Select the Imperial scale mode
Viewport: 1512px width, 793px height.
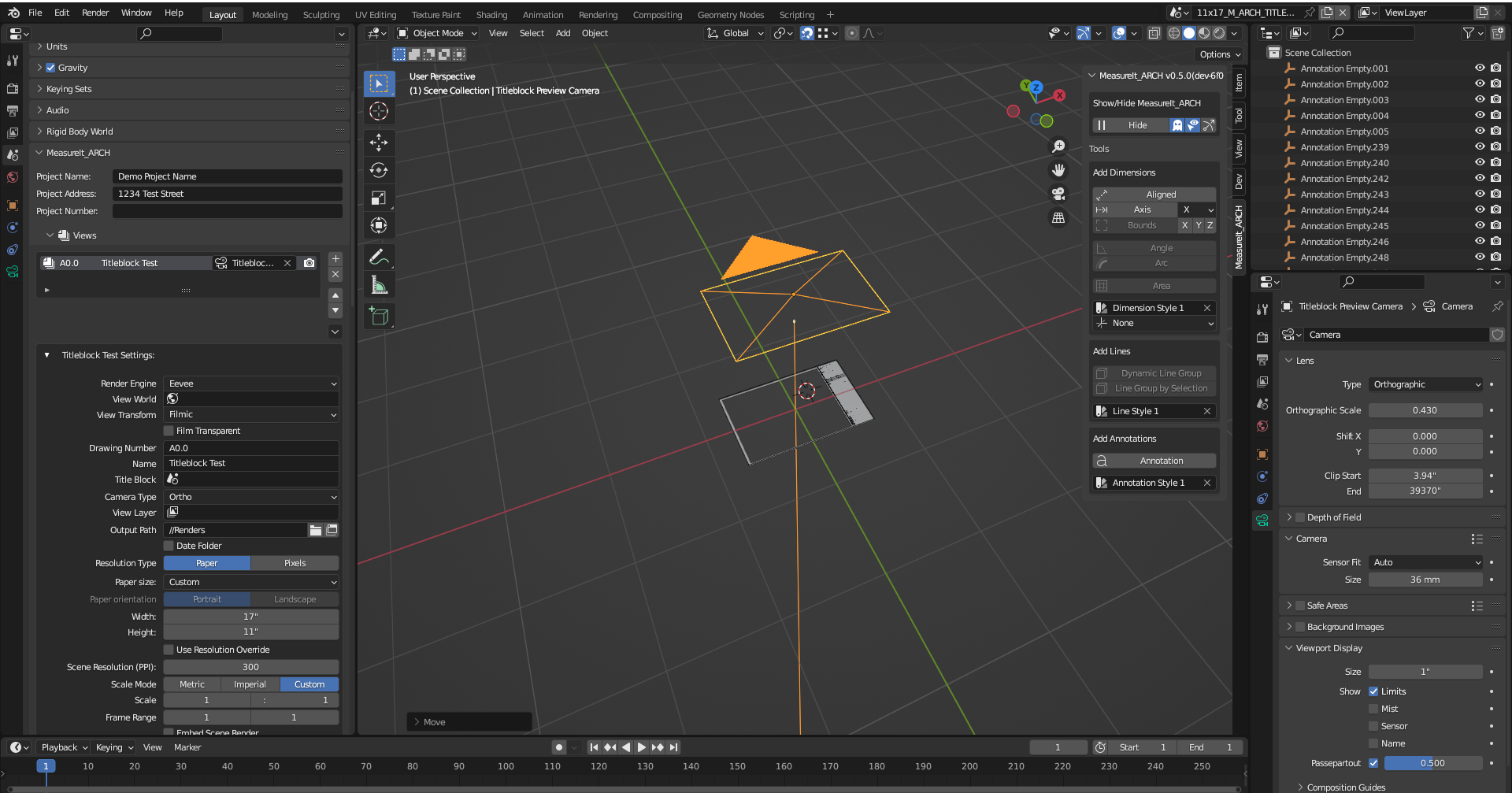point(250,684)
